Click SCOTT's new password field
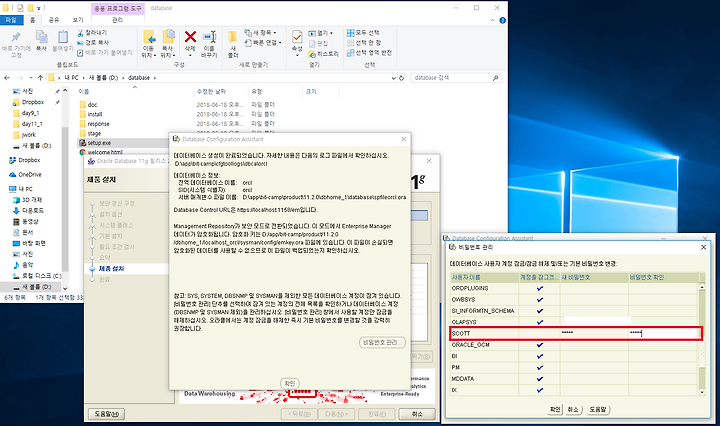 click(x=594, y=333)
